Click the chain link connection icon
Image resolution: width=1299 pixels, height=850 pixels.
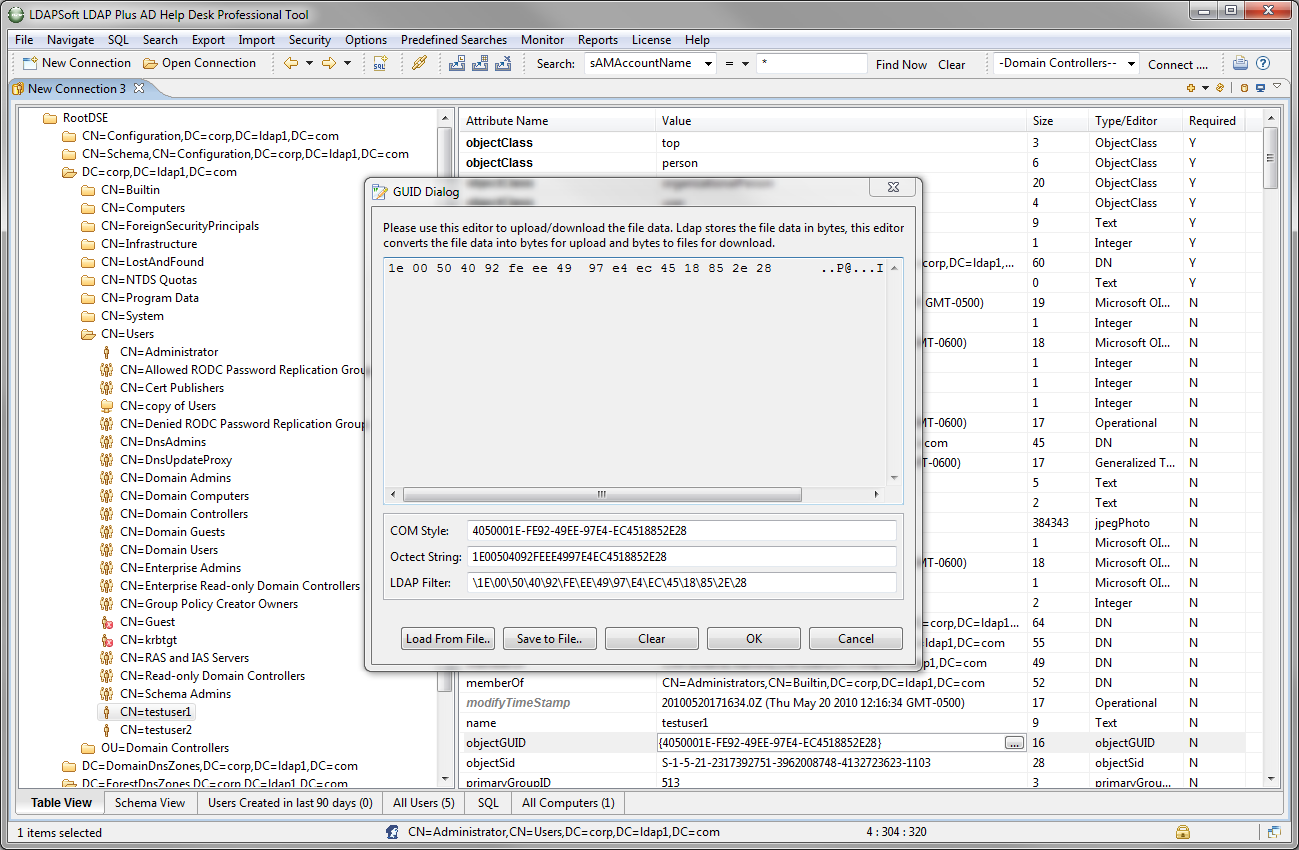(420, 63)
